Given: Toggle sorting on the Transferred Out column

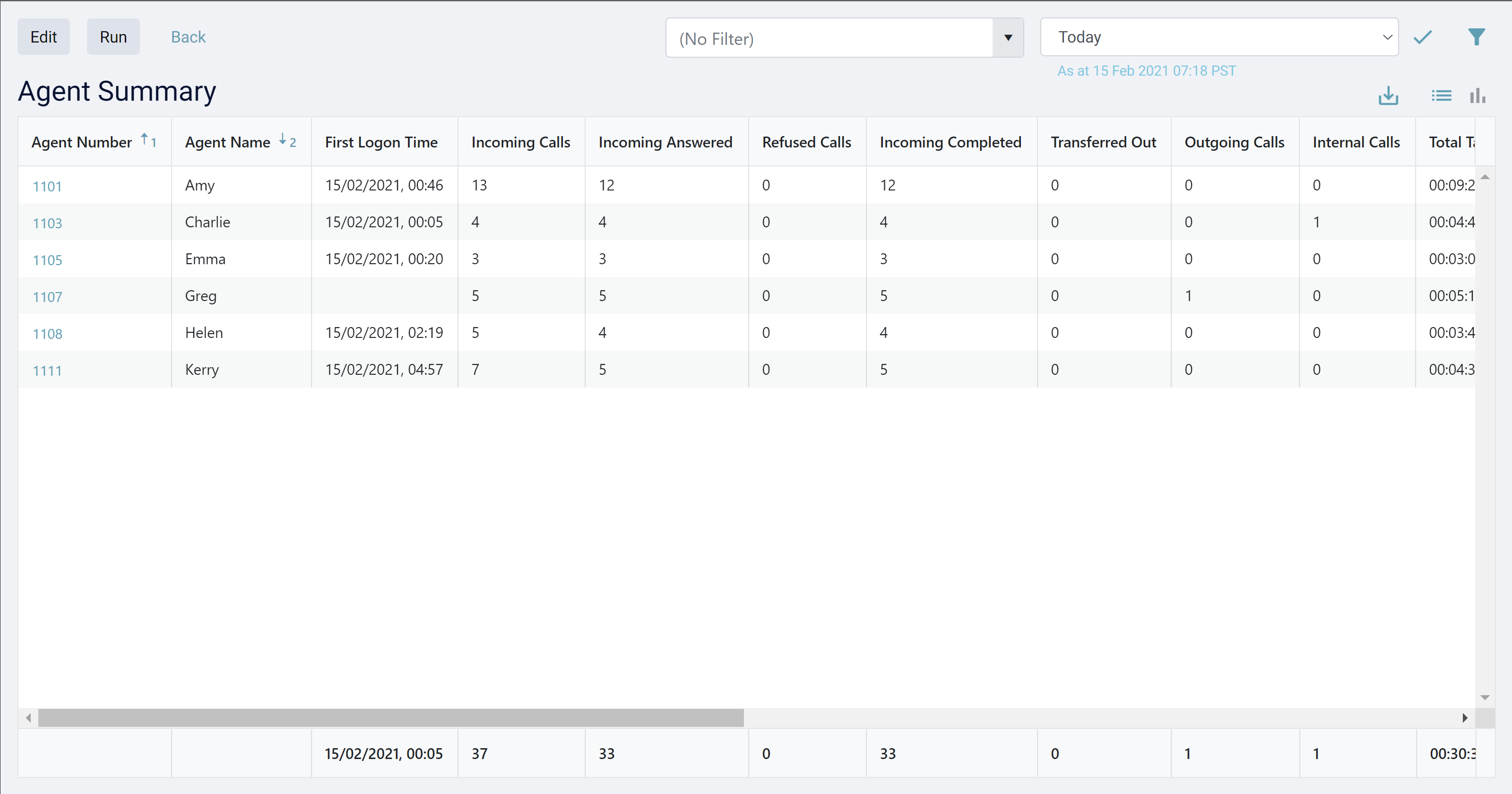Looking at the screenshot, I should (1104, 141).
